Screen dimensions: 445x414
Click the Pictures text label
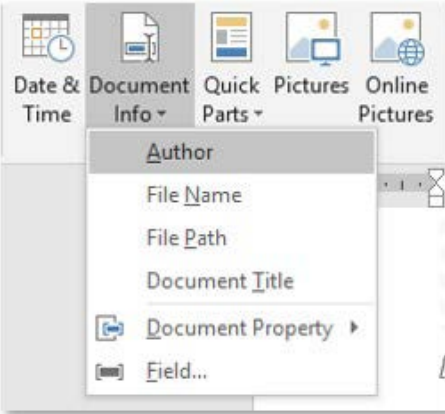click(311, 86)
